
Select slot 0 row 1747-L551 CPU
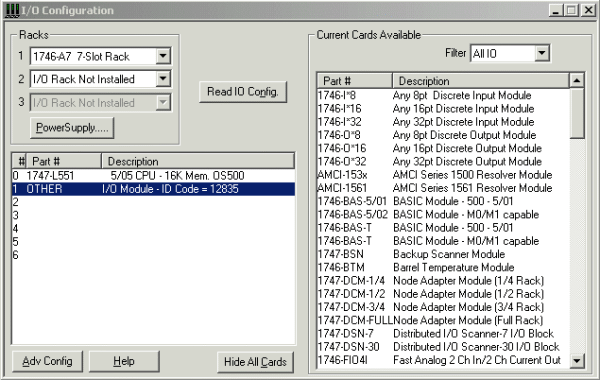point(153,176)
